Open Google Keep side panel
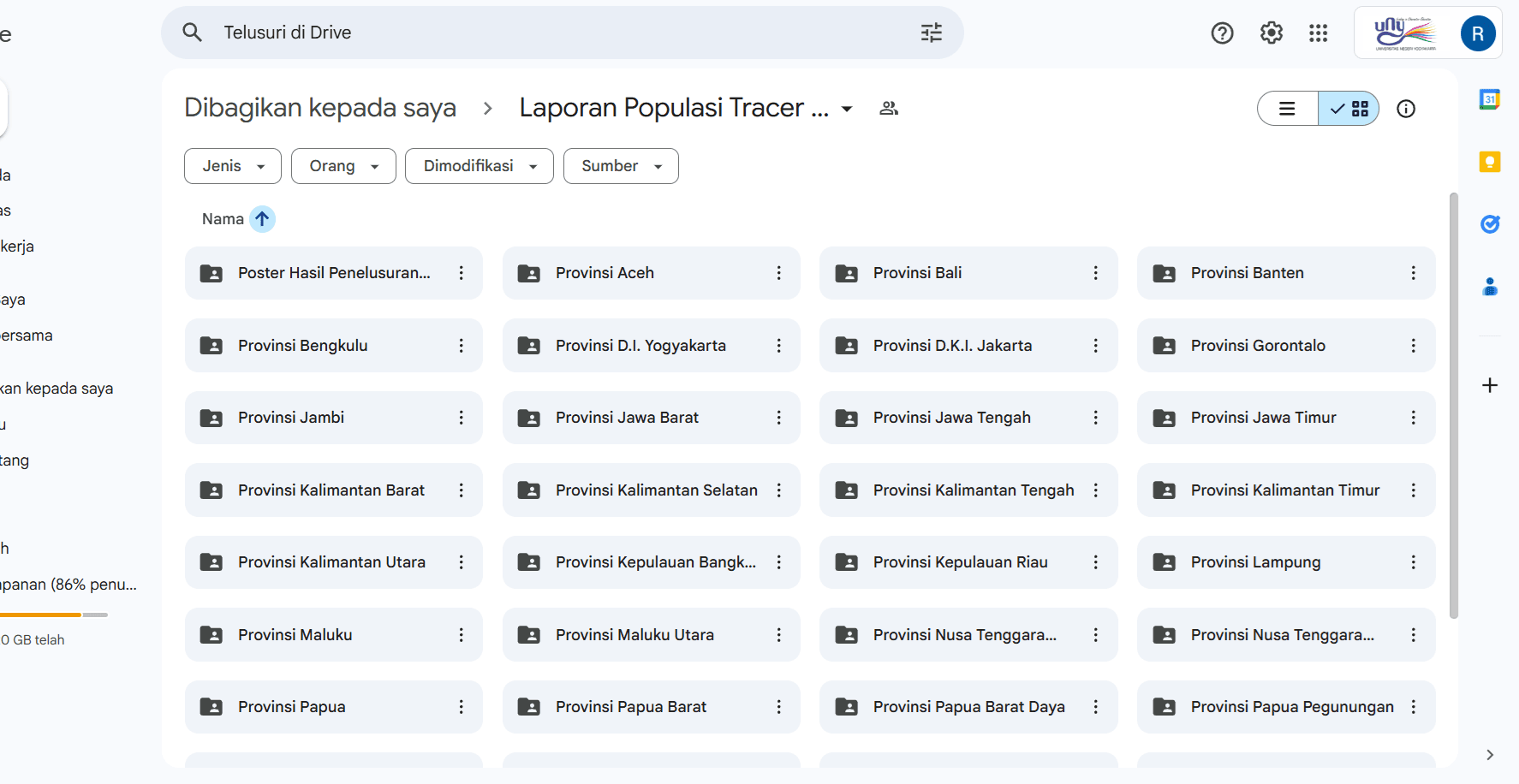The image size is (1519, 784). tap(1490, 162)
